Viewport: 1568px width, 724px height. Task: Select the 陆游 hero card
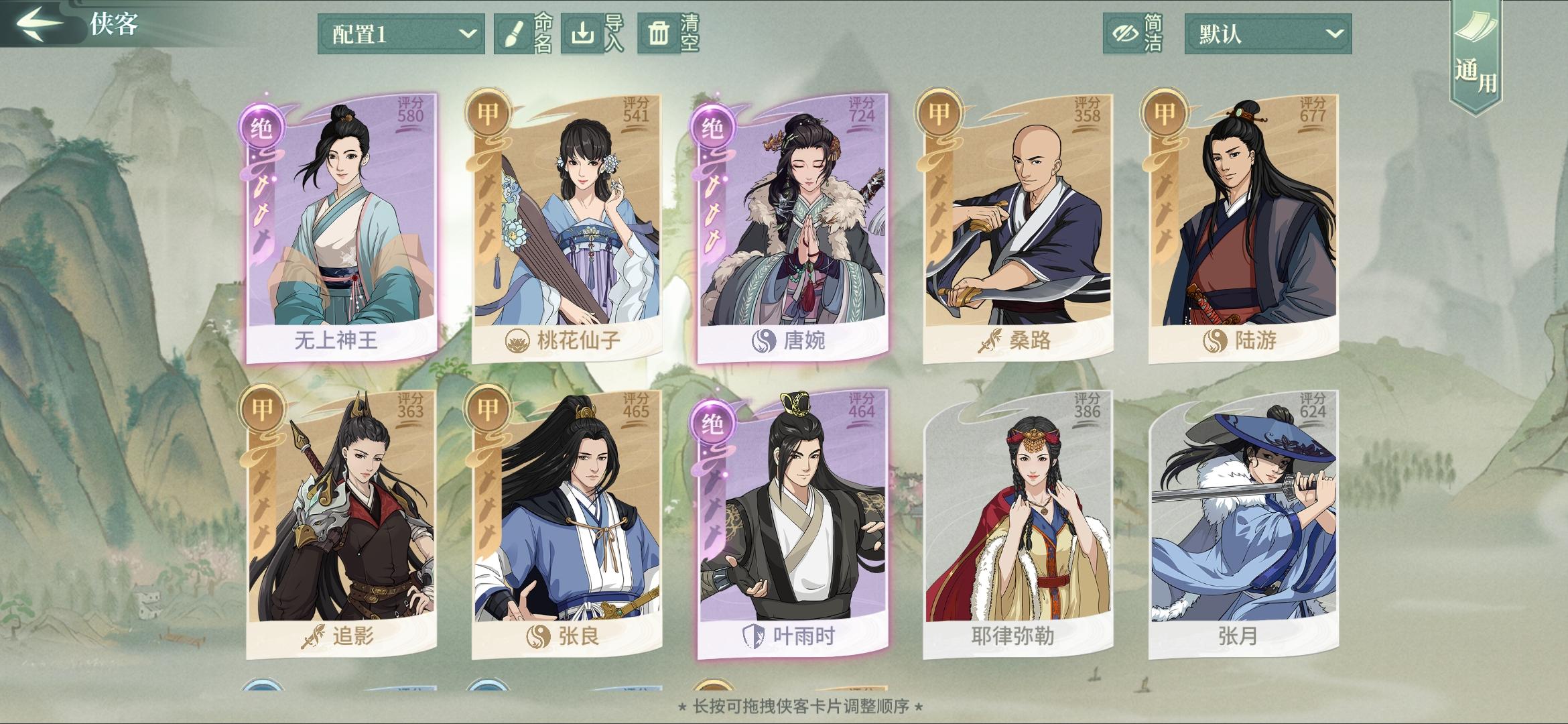[1243, 228]
